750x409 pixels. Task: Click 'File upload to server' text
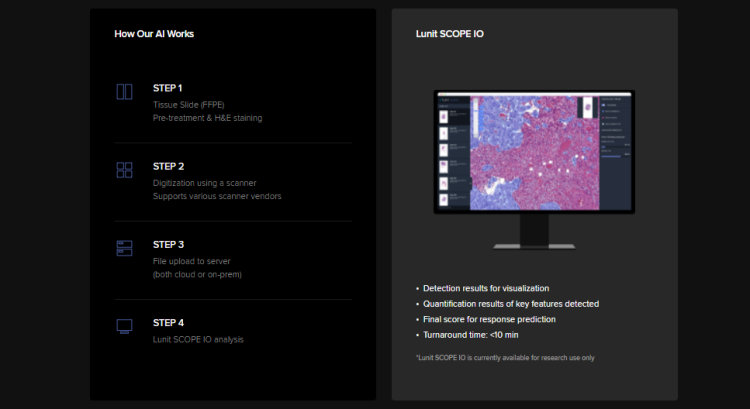click(x=191, y=261)
